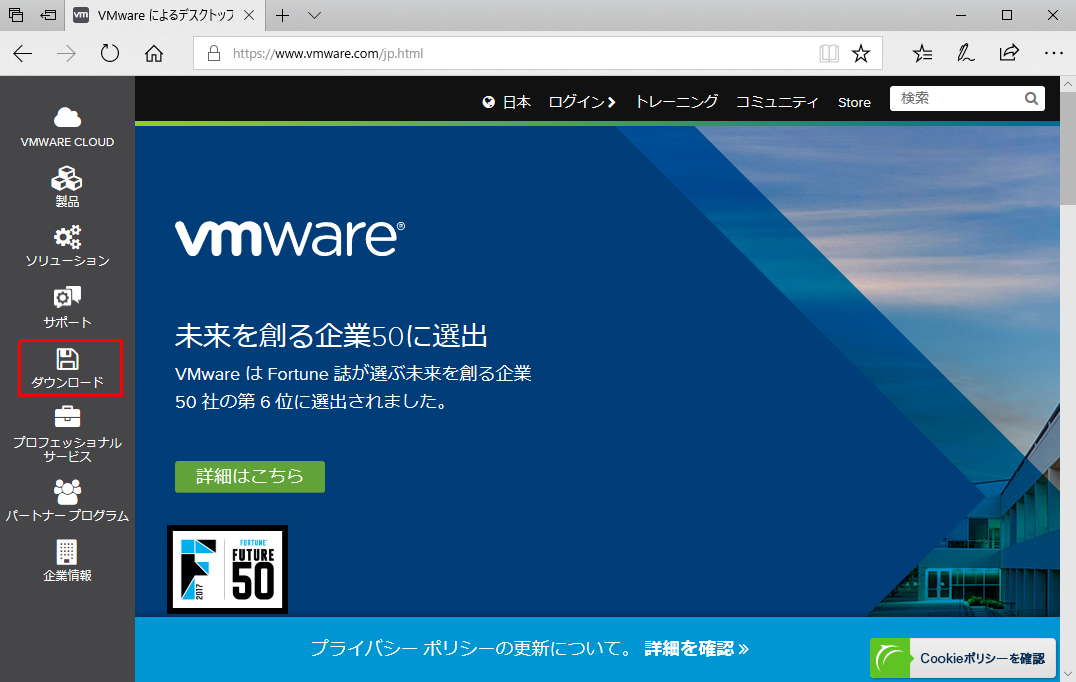Click the green 詳細はこちら button

pyautogui.click(x=250, y=476)
